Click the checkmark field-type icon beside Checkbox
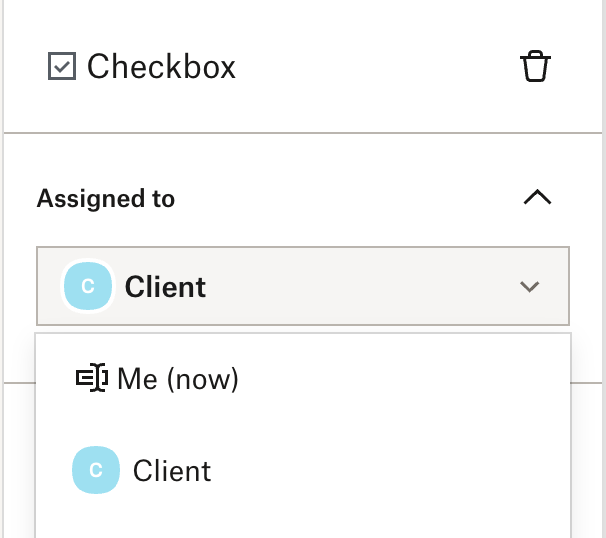 pyautogui.click(x=62, y=66)
